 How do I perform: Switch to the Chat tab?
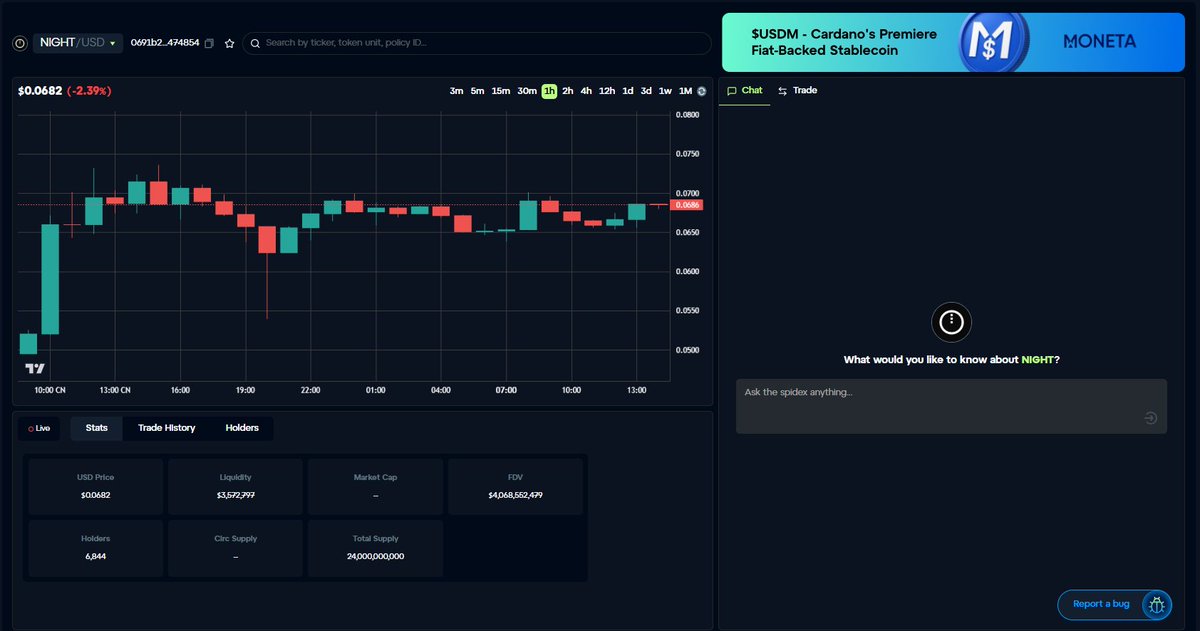pos(745,90)
